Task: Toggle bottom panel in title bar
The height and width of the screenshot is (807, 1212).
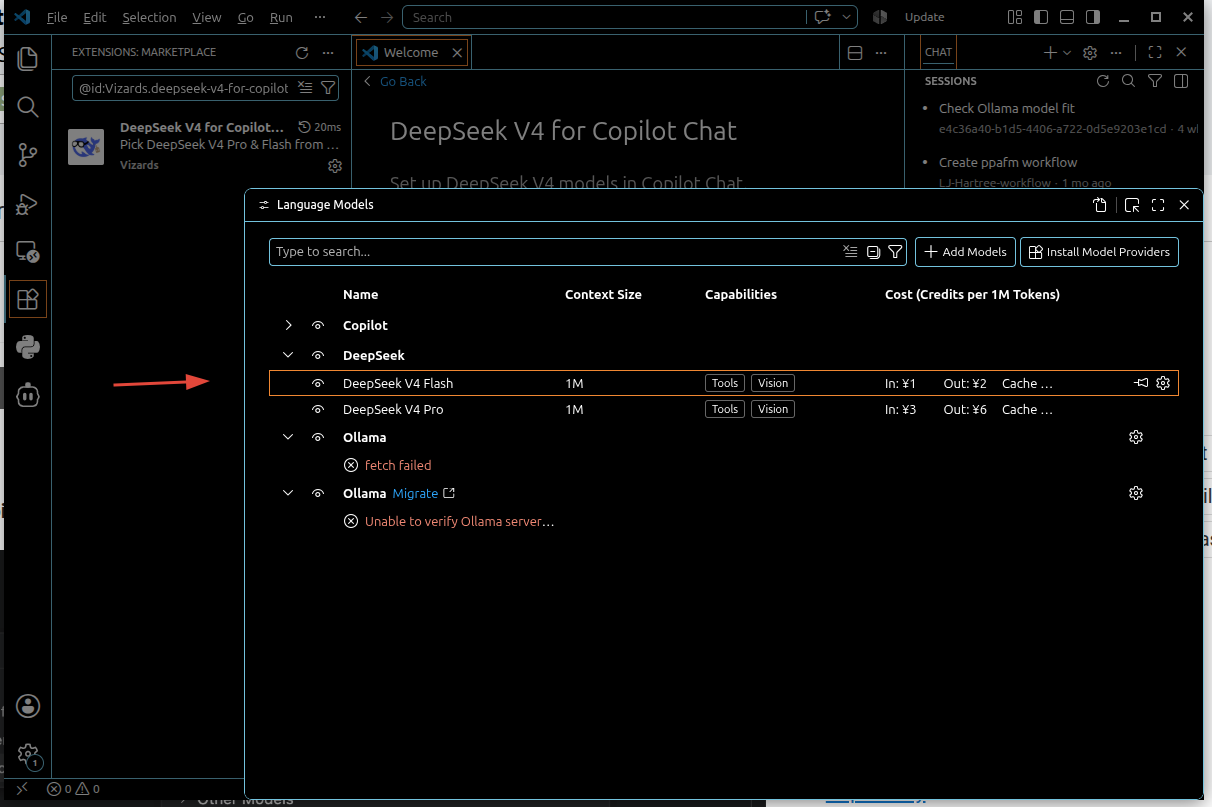Action: (1067, 17)
